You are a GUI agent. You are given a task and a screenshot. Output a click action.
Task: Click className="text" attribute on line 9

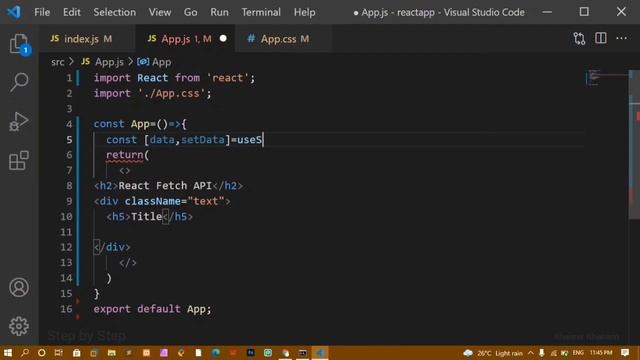tap(174, 201)
